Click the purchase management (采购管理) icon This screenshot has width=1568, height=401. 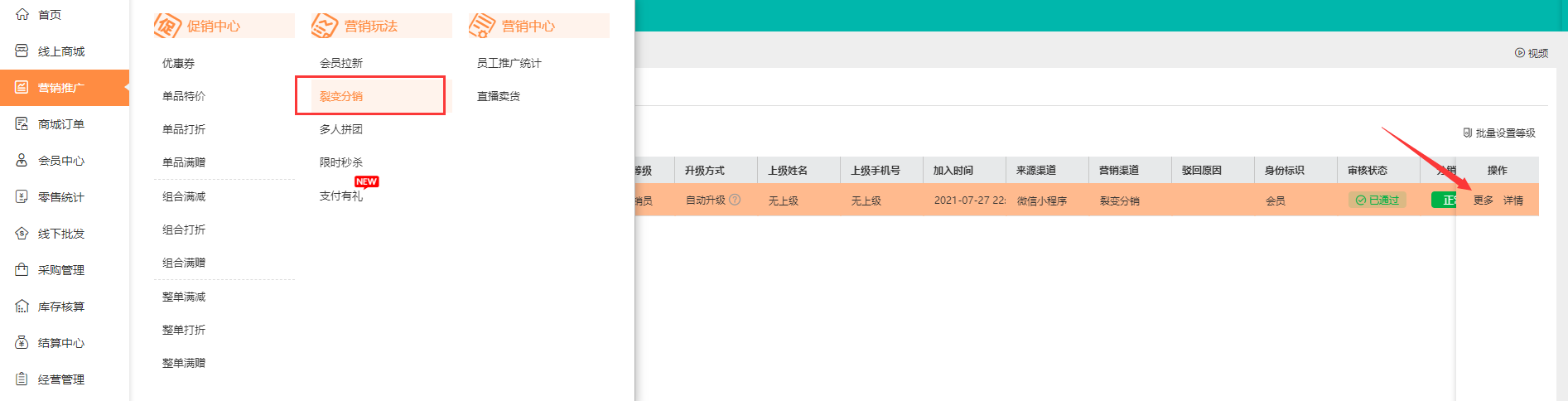[22, 270]
